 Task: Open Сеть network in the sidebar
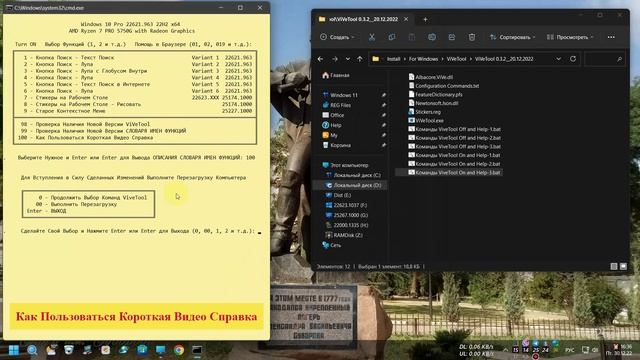pos(335,245)
